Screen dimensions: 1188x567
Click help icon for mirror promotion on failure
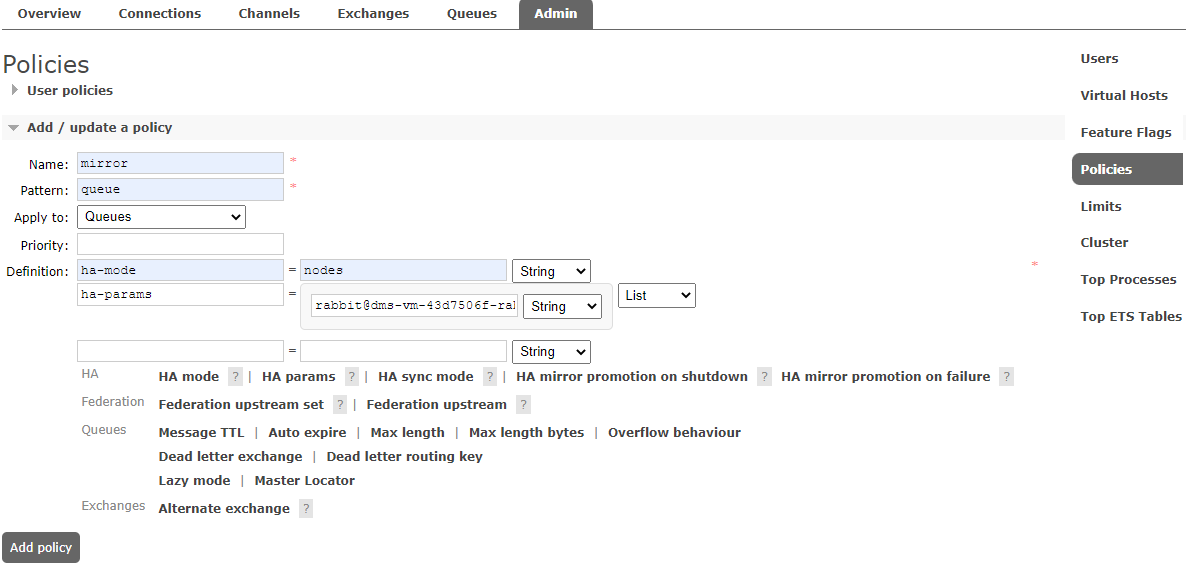click(1006, 377)
